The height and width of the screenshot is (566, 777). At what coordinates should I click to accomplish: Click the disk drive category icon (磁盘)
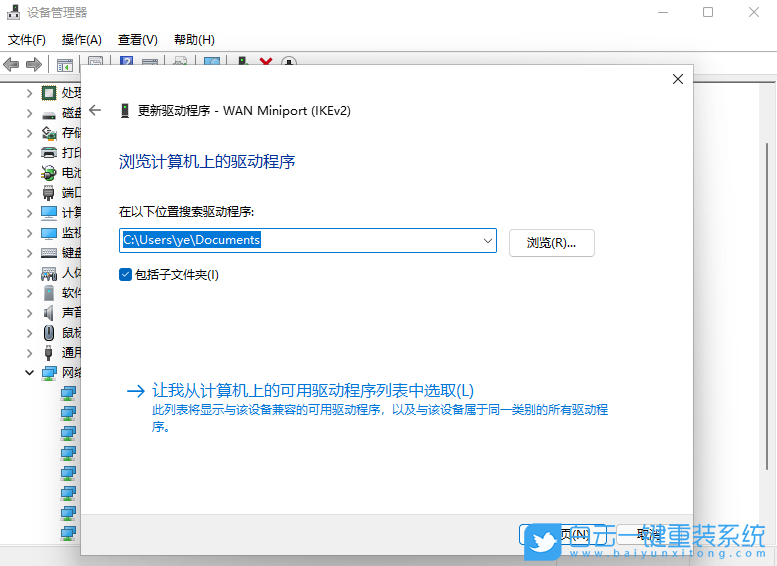(49, 115)
